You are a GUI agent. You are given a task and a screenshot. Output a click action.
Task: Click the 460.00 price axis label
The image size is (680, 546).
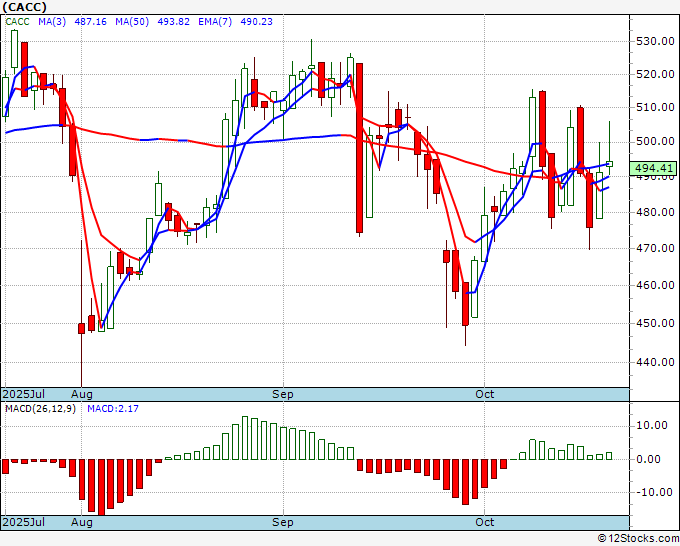tap(655, 285)
